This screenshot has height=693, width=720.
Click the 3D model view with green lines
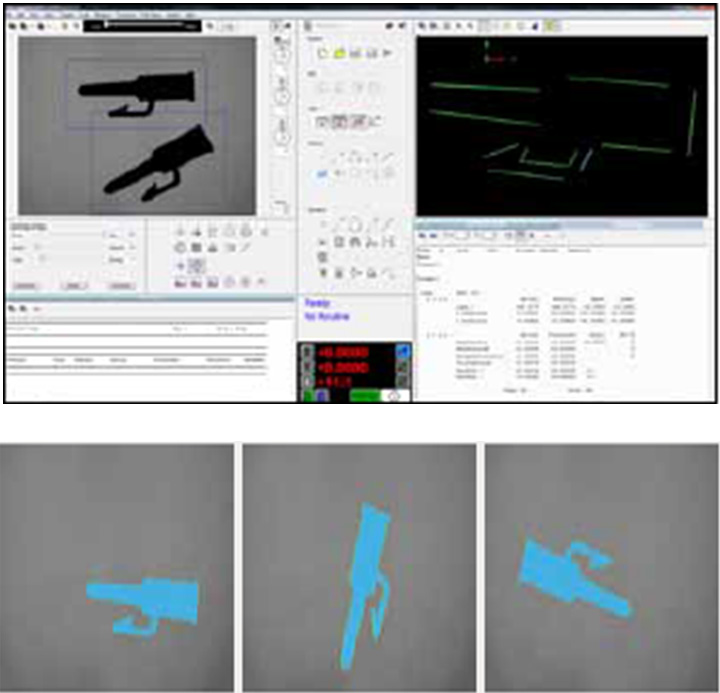click(562, 126)
